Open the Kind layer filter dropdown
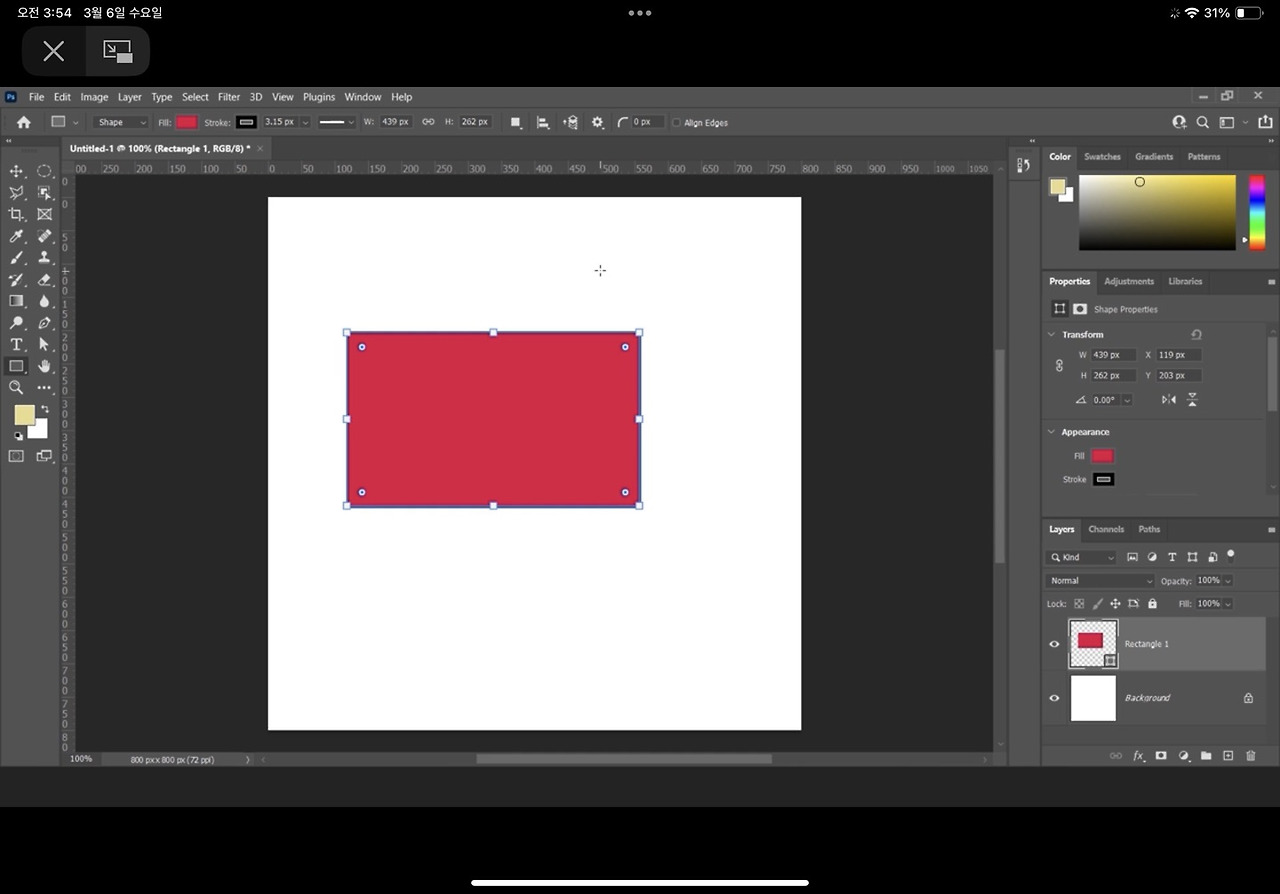Image resolution: width=1280 pixels, height=894 pixels. (1081, 557)
